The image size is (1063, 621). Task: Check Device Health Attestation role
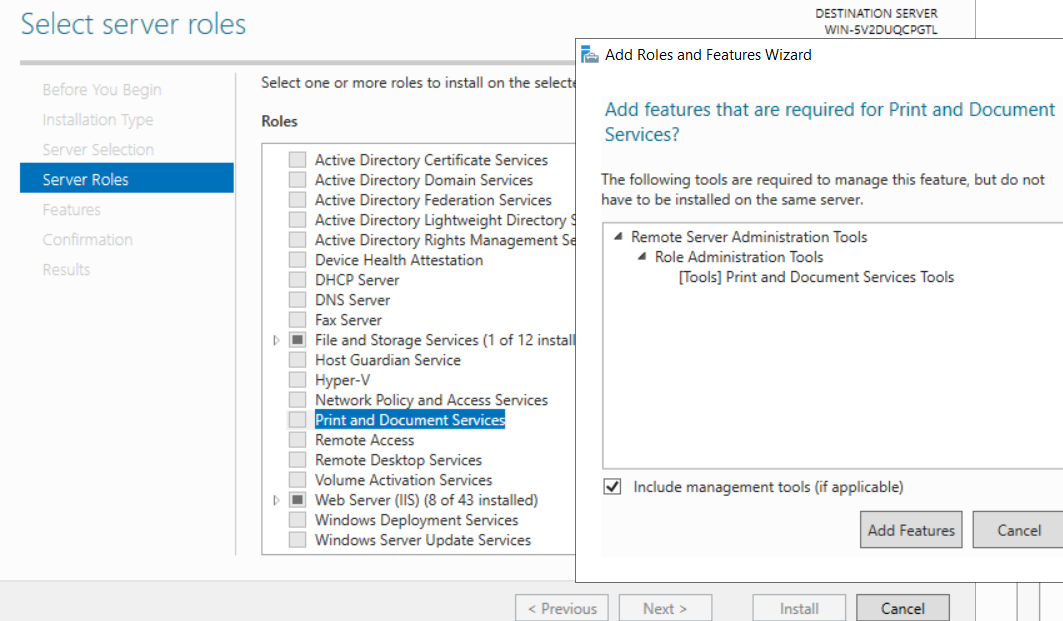pos(297,260)
